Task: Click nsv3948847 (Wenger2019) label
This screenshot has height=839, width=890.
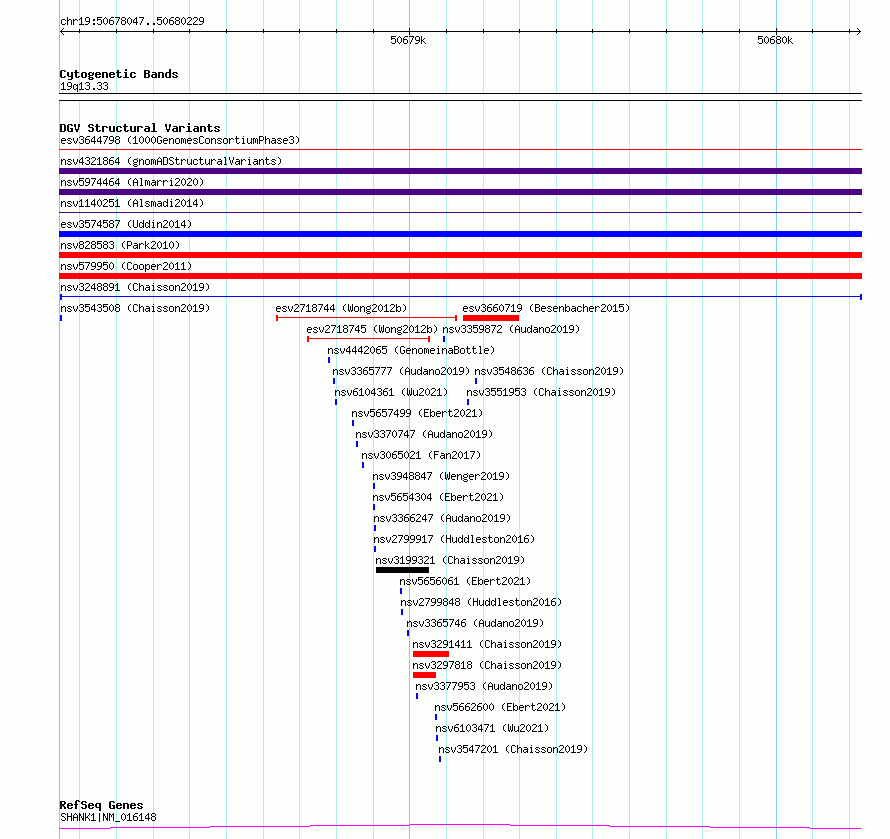Action: [441, 476]
